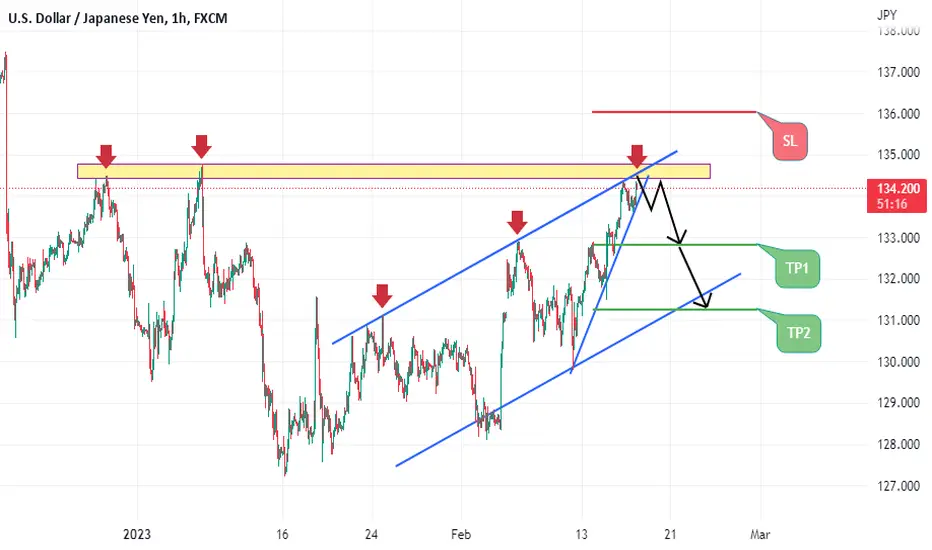This screenshot has width=932, height=550.
Task: Select the 134.200 current price tag
Action: click(897, 196)
